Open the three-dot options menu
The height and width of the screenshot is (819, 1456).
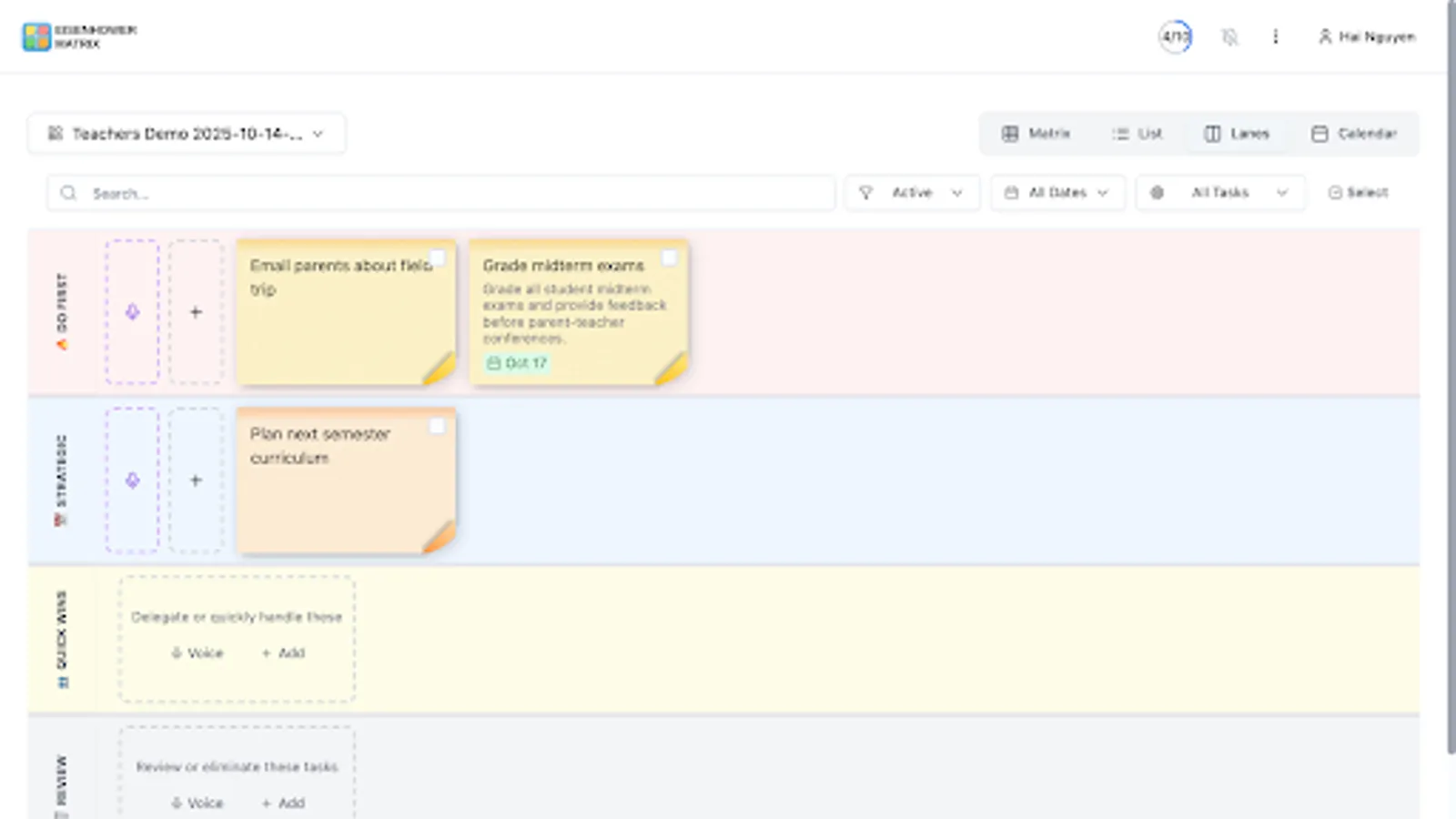(1276, 36)
